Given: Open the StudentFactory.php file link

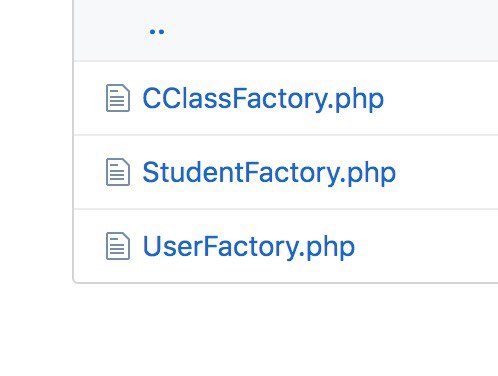Looking at the screenshot, I should [269, 173].
